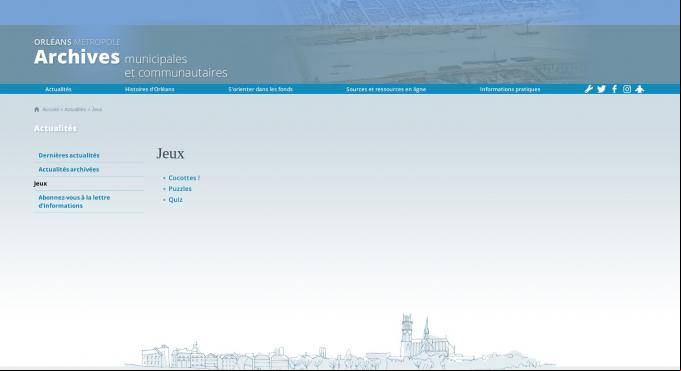Click the home icon in breadcrumb

36,109
